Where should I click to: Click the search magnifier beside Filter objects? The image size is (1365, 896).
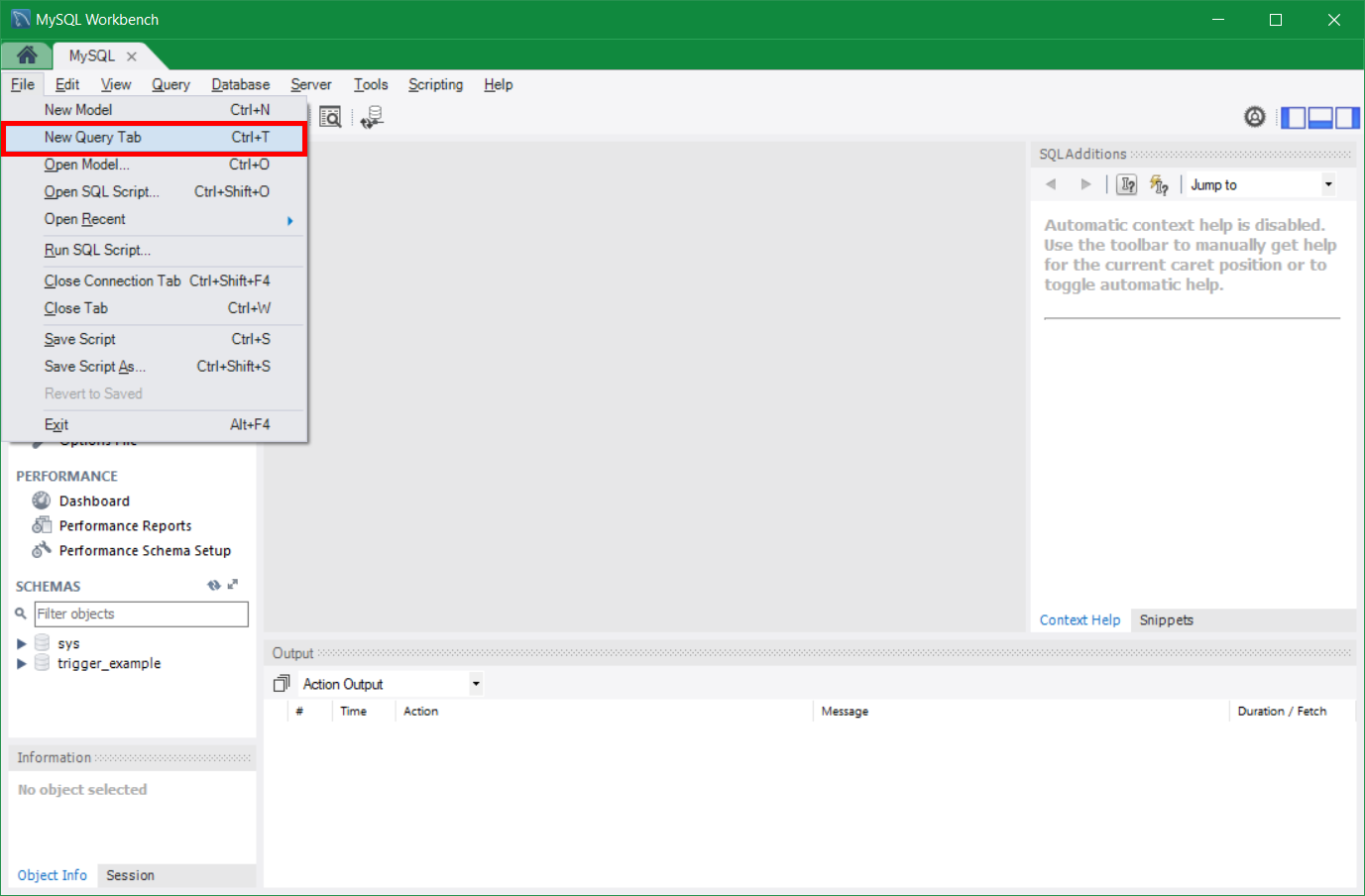pos(21,614)
